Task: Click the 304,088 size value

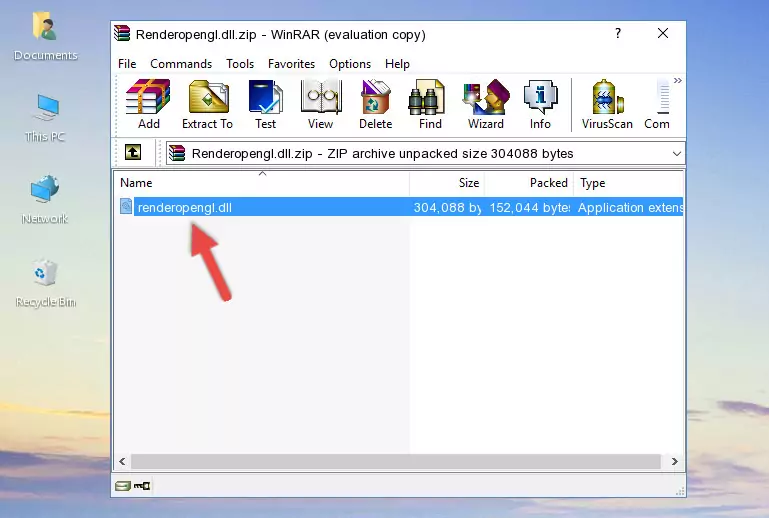Action: tap(447, 207)
